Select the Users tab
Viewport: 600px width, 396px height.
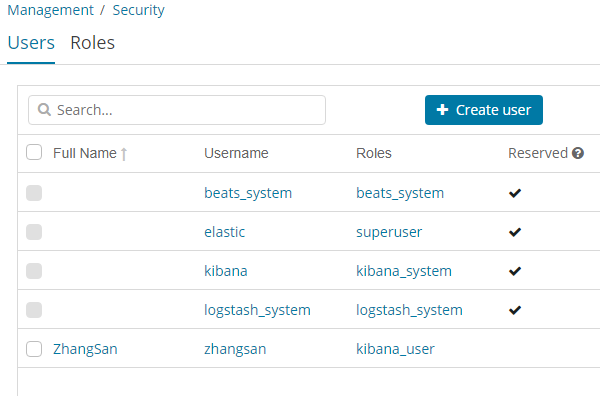tap(31, 42)
